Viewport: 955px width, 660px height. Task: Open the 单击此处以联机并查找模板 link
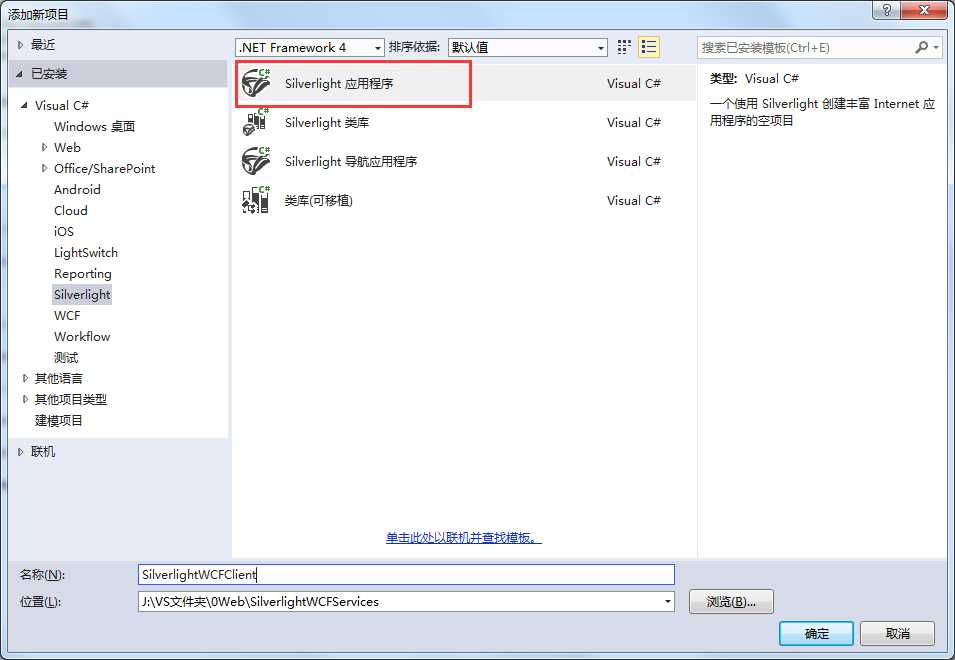[463, 538]
